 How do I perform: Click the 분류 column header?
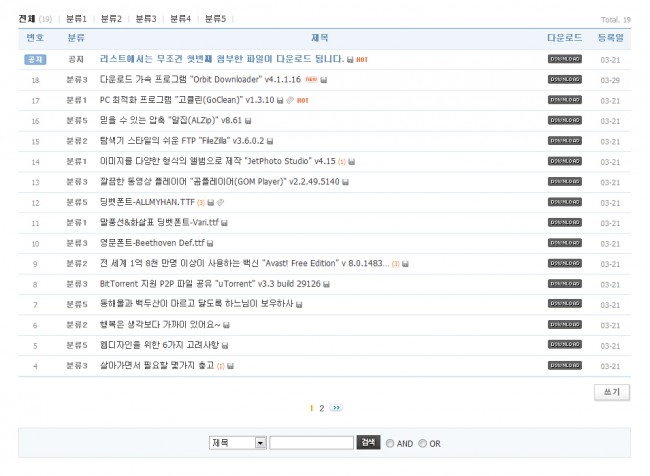click(x=76, y=38)
